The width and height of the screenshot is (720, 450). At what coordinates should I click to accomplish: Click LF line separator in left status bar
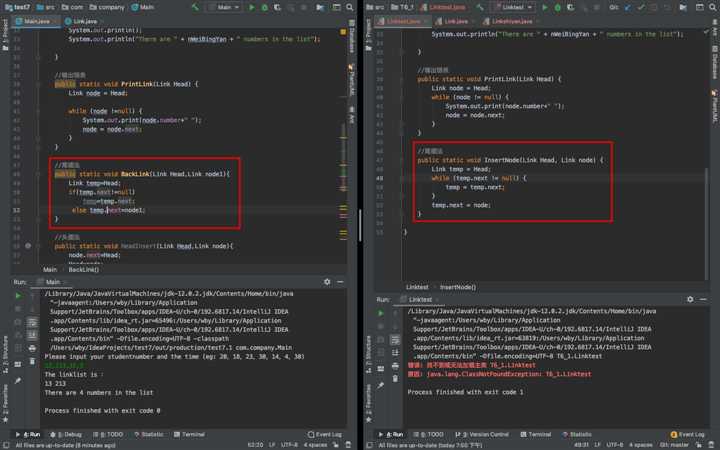pos(272,444)
